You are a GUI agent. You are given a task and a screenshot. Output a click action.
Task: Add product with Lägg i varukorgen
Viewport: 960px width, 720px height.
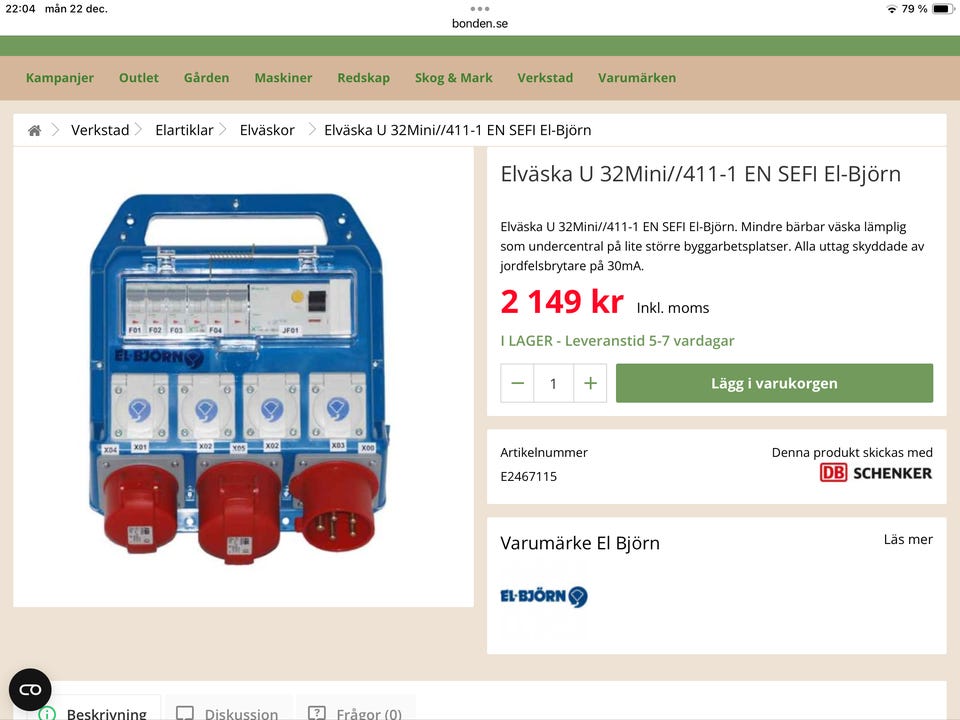[774, 383]
